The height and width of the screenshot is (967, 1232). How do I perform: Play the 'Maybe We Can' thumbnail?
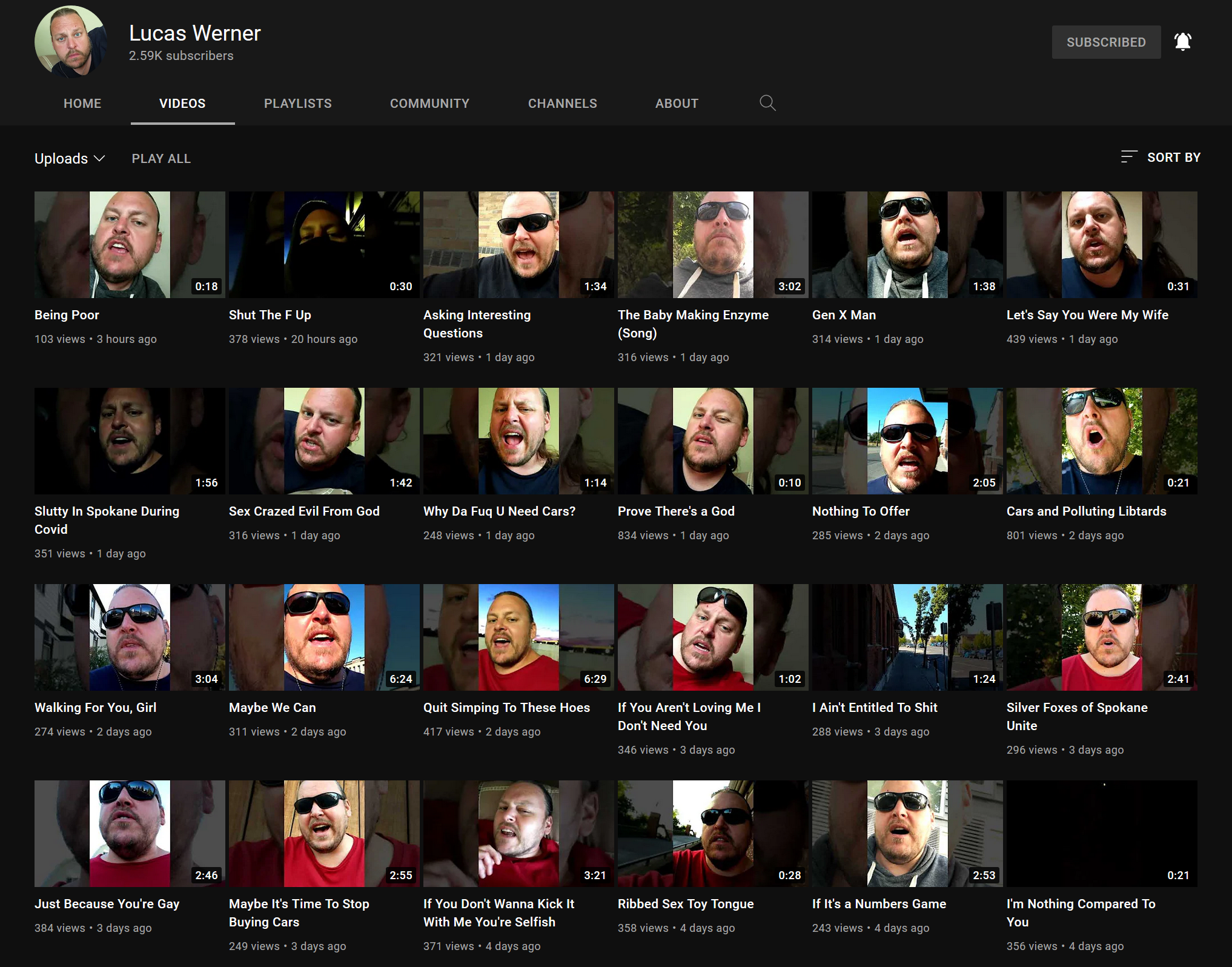(x=324, y=637)
